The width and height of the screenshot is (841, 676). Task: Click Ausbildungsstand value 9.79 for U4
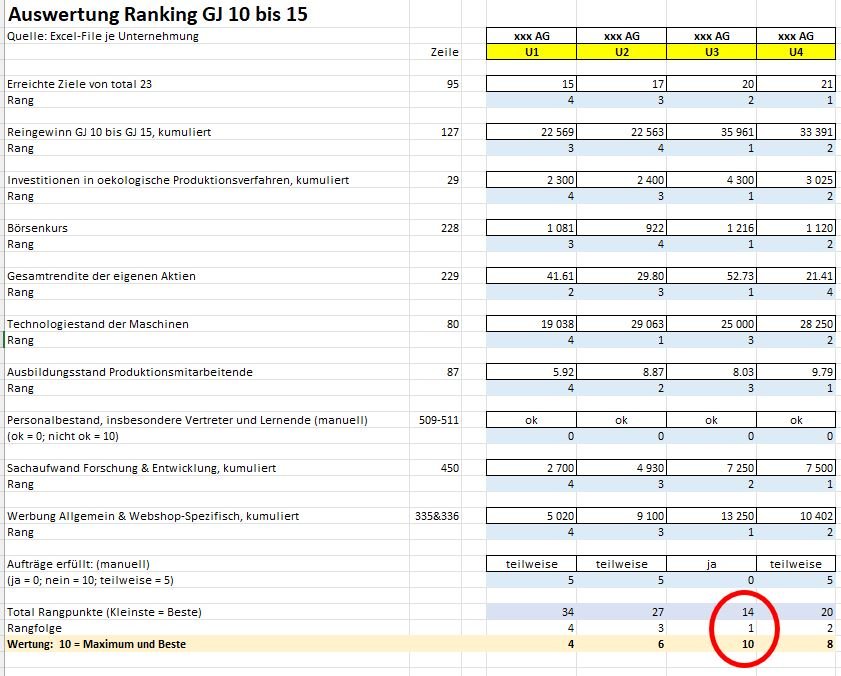[796, 372]
